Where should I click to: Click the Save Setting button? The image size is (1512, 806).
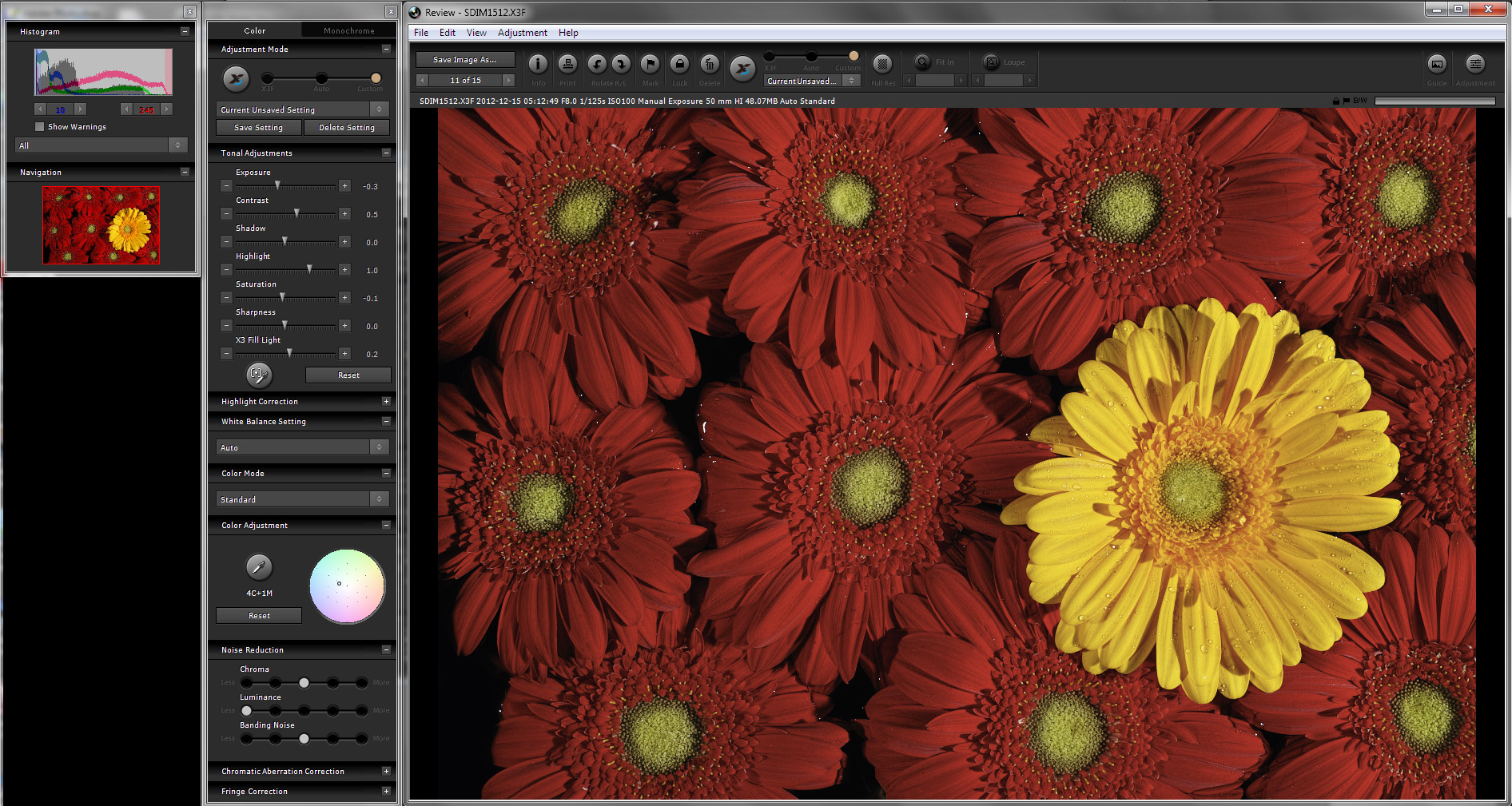(x=258, y=128)
